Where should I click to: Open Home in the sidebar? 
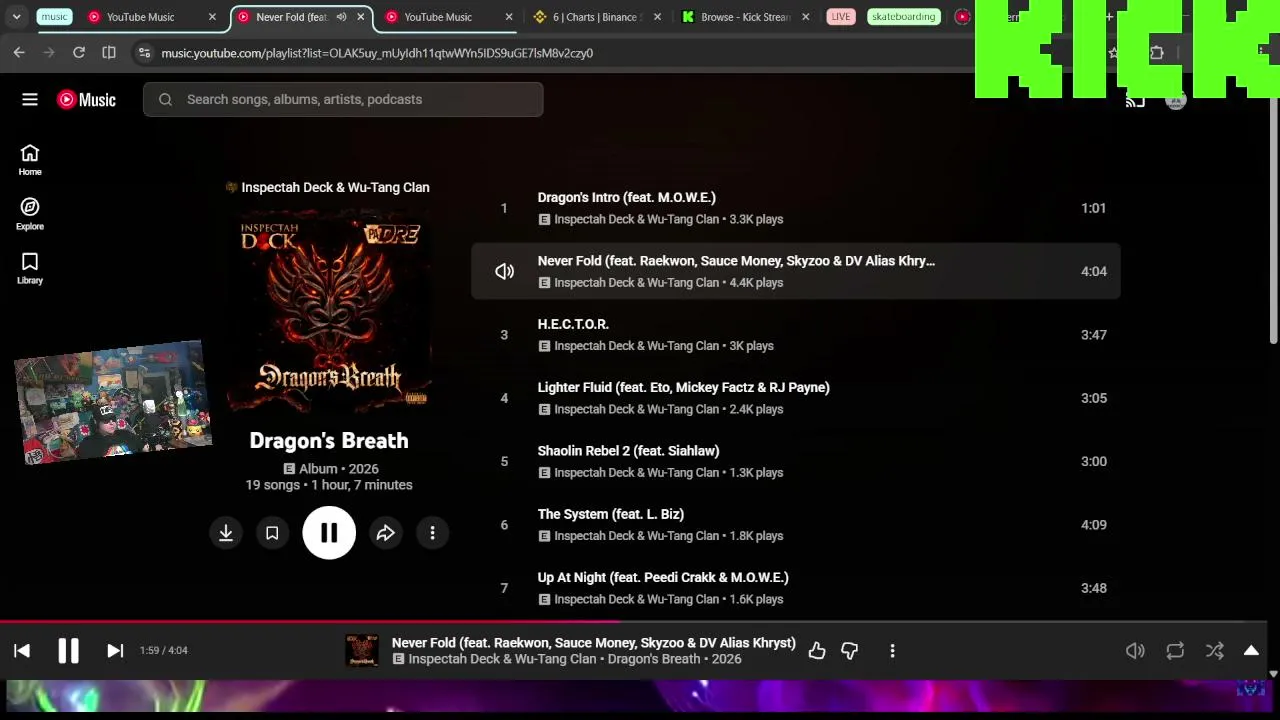click(x=30, y=159)
